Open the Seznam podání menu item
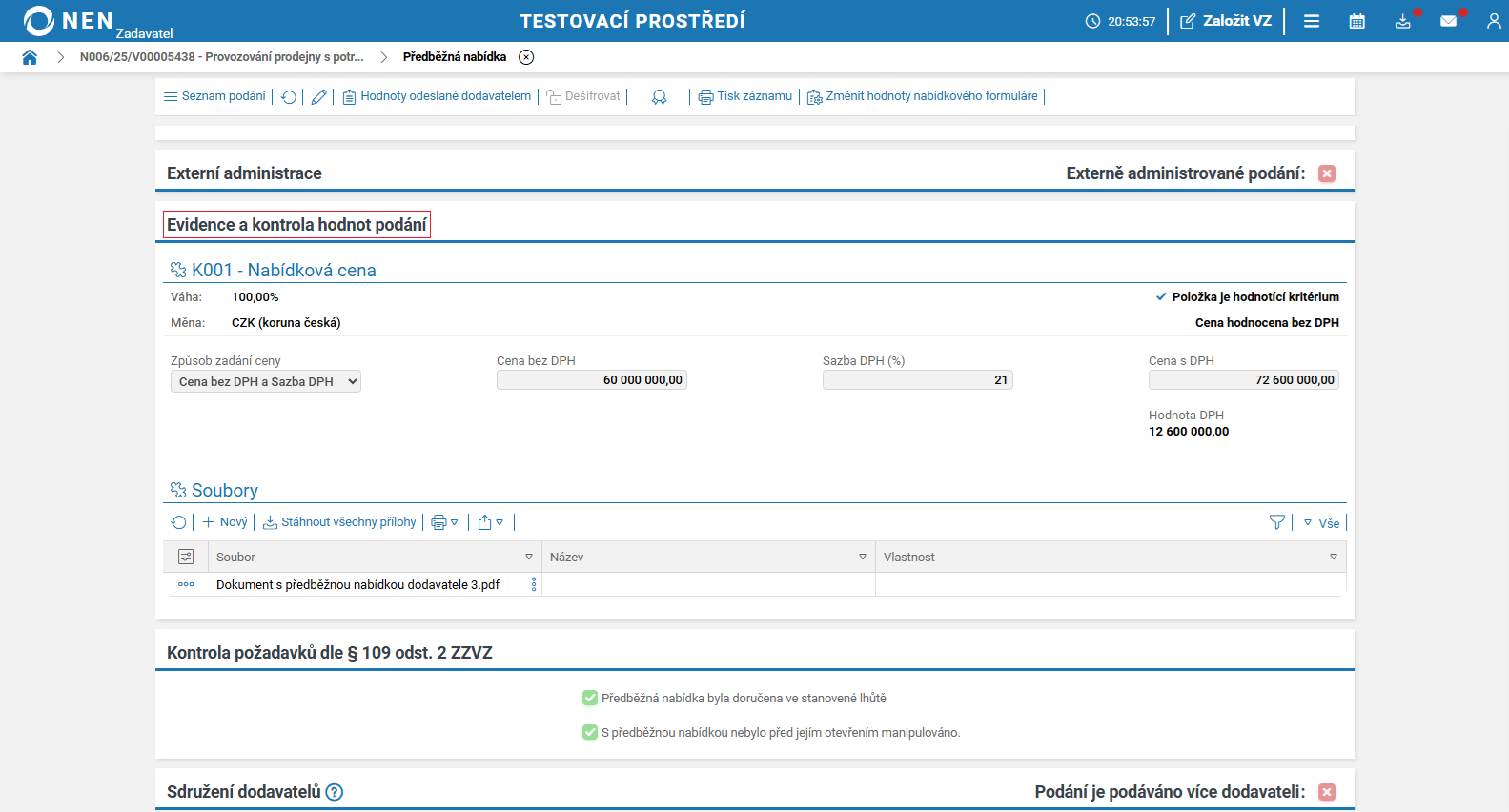This screenshot has width=1509, height=812. coord(214,96)
